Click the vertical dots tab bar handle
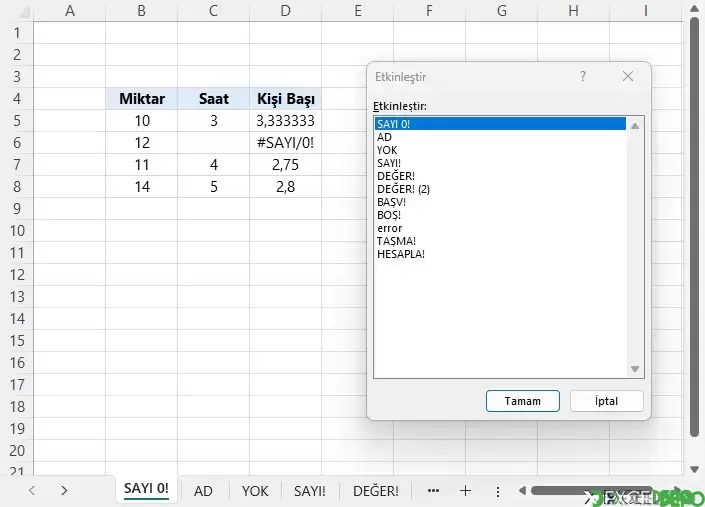 point(498,491)
